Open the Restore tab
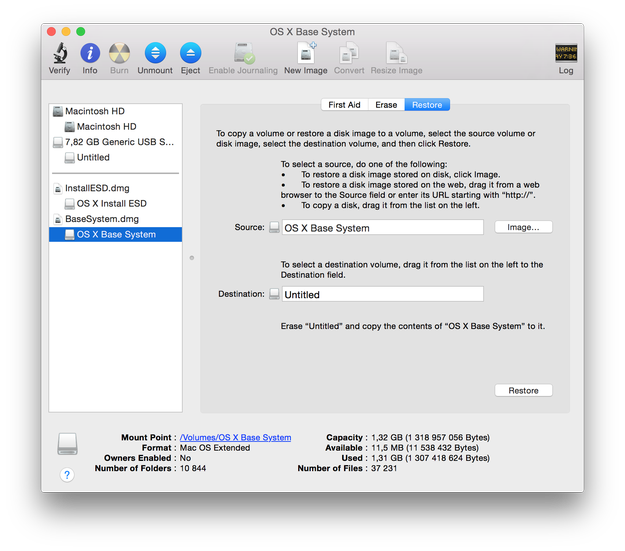Screen dimensions: 625x551 [427, 105]
